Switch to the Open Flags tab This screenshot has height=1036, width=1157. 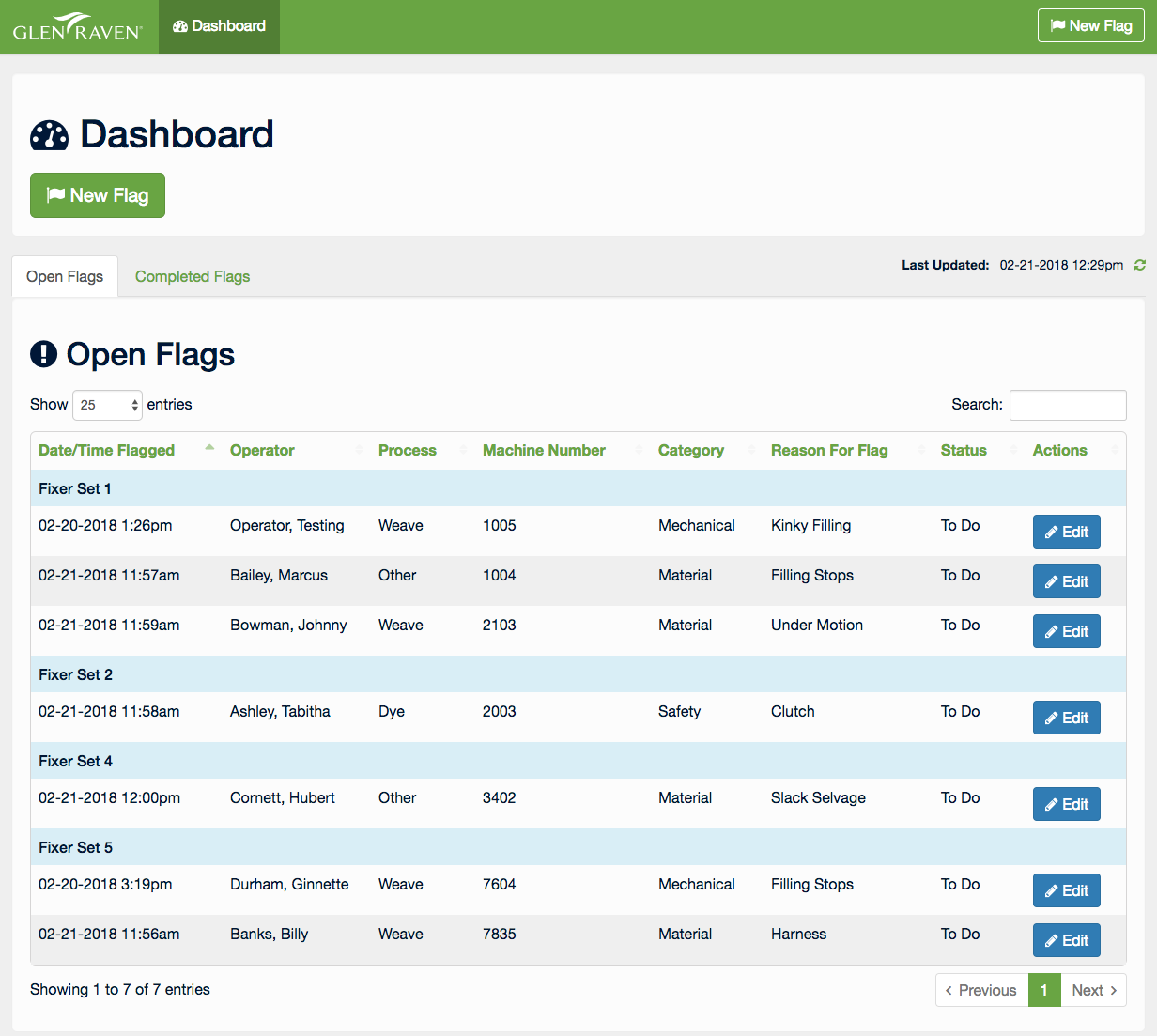point(65,276)
